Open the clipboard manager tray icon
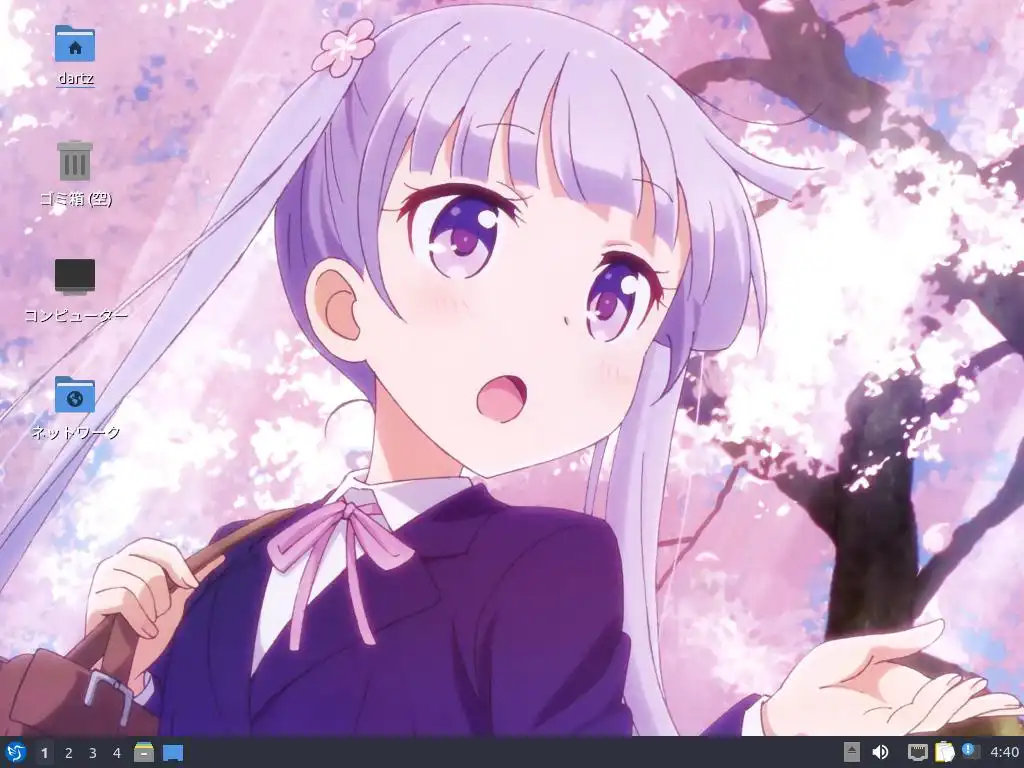1024x768 pixels. click(944, 752)
